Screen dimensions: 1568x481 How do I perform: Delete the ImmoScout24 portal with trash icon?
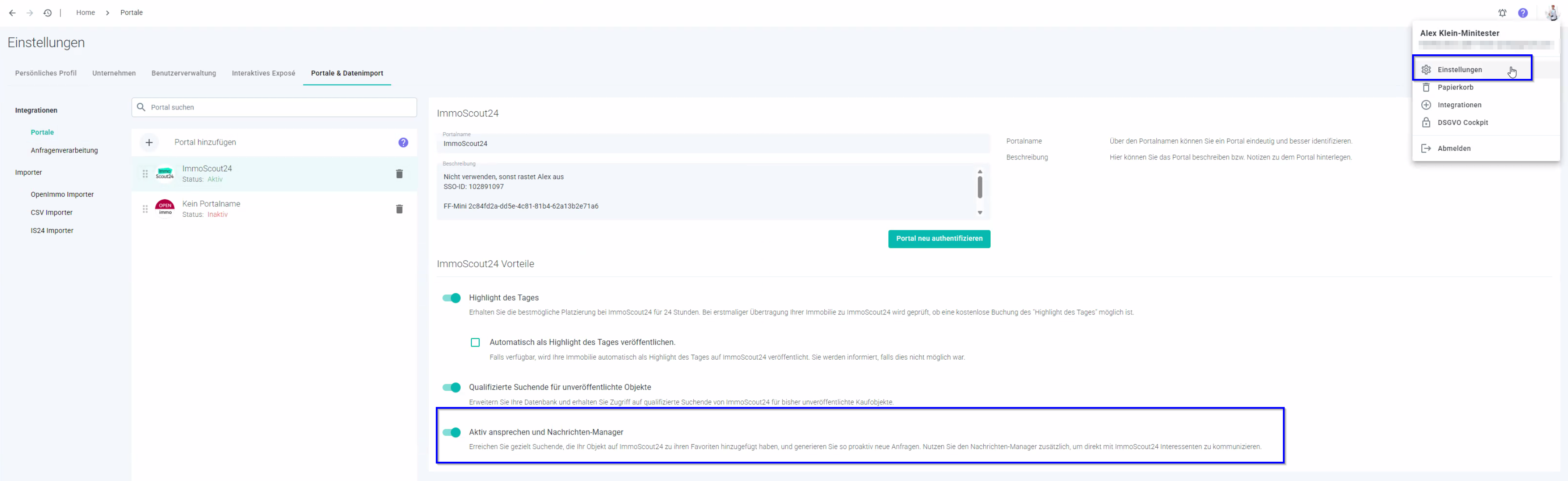click(x=399, y=174)
